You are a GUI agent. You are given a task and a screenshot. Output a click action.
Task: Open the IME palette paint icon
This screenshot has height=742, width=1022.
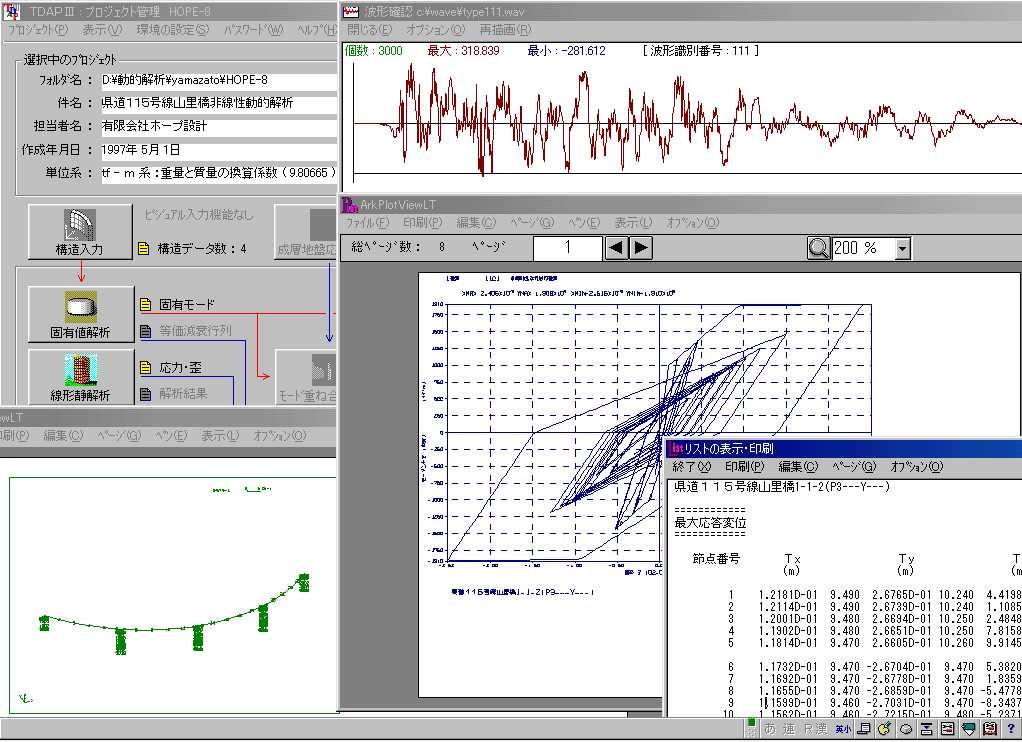(x=884, y=729)
